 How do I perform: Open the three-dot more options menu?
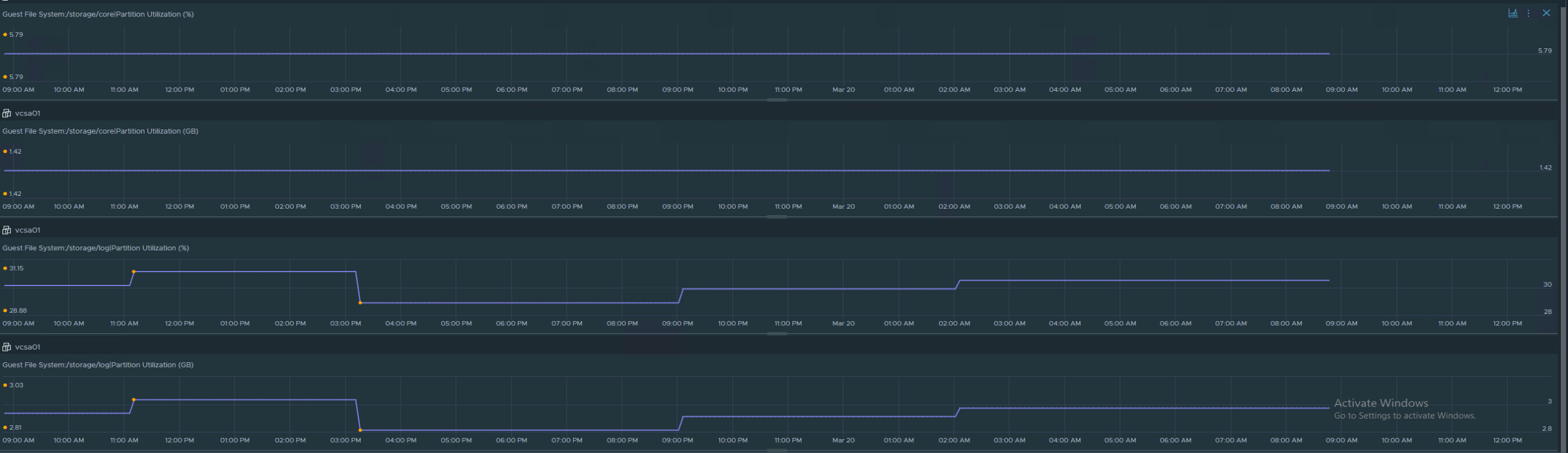click(1529, 13)
